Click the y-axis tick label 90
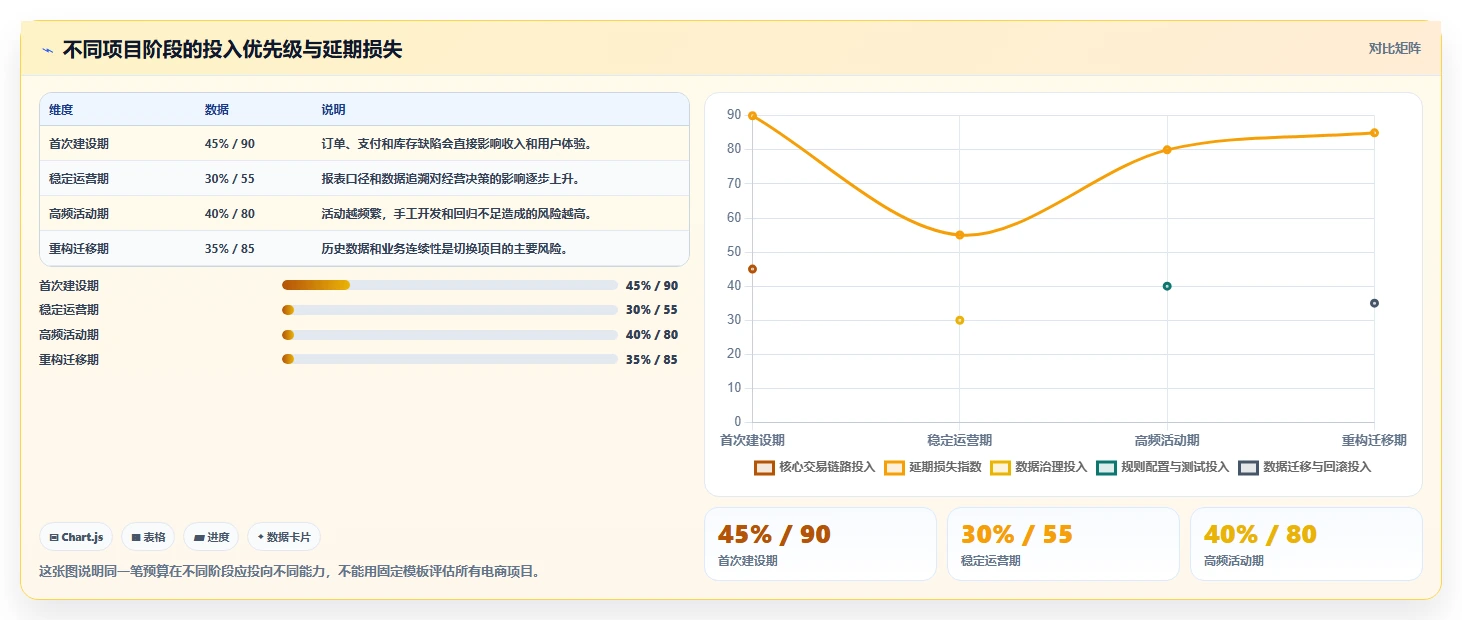 pyautogui.click(x=734, y=116)
